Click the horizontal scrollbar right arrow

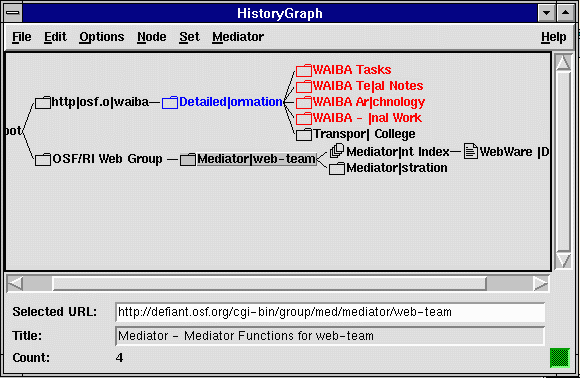coord(540,284)
